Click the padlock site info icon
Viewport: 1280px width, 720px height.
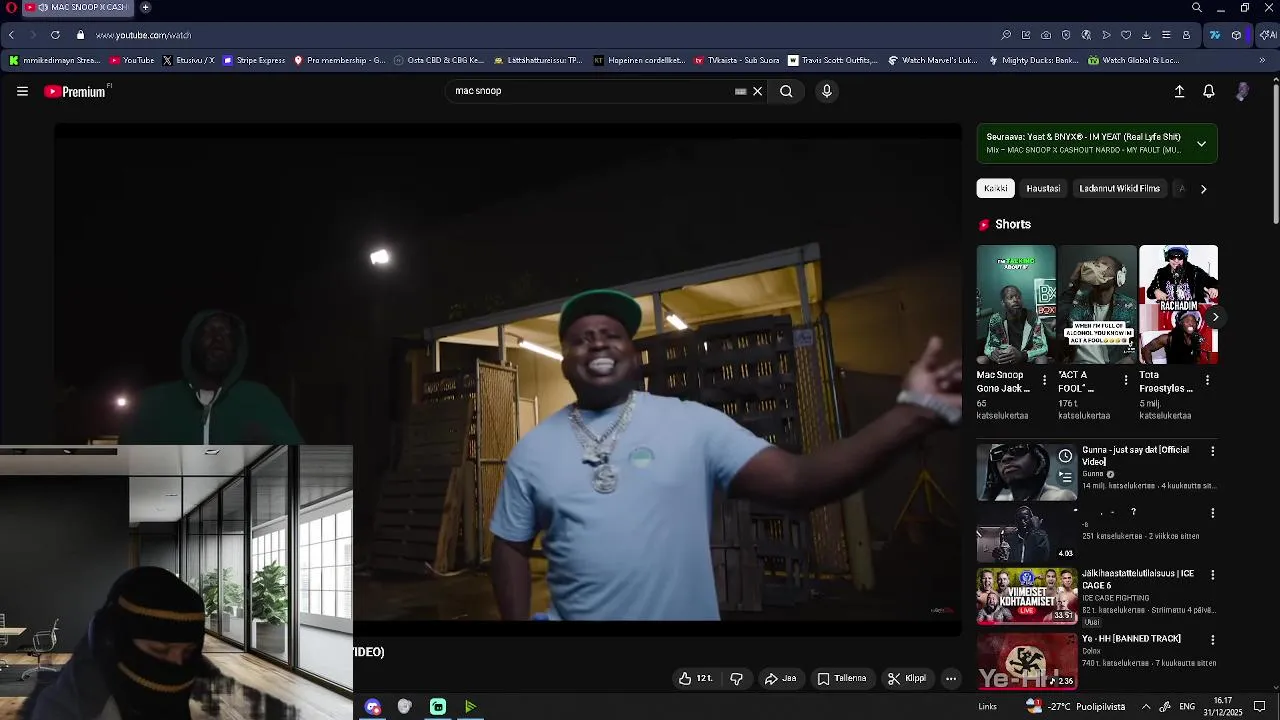pos(81,35)
